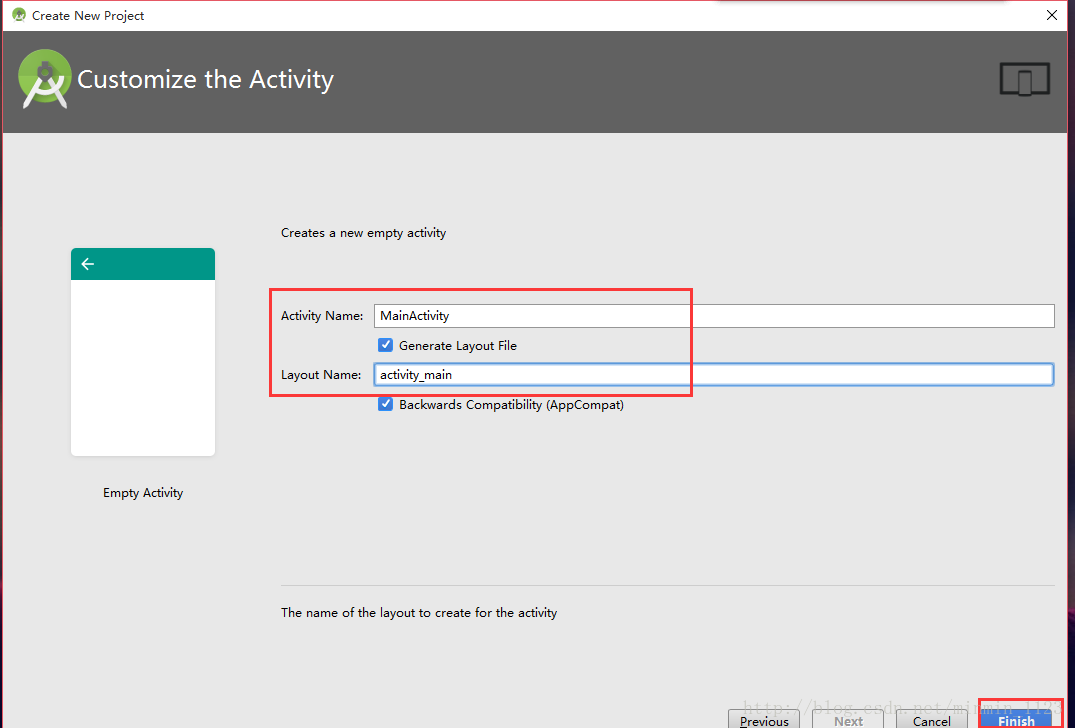The width and height of the screenshot is (1075, 728).
Task: Click the small Android icon in the title bar
Action: tap(19, 15)
